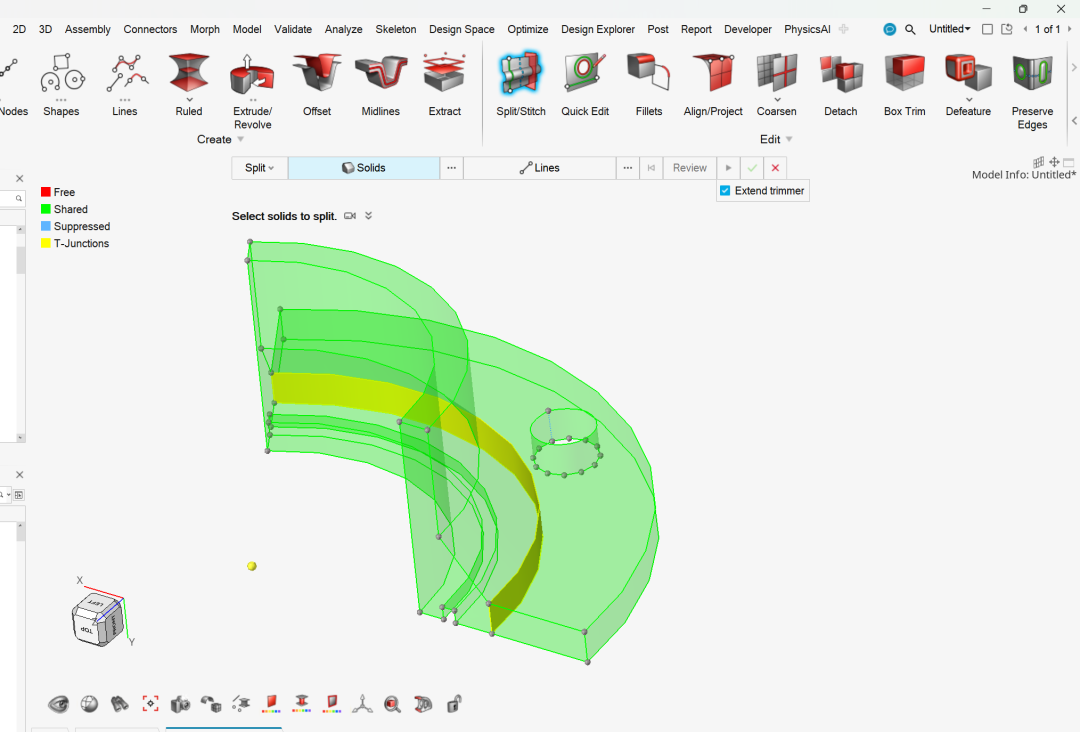The width and height of the screenshot is (1080, 732).
Task: Choose the Fillets tool icon
Action: click(648, 75)
